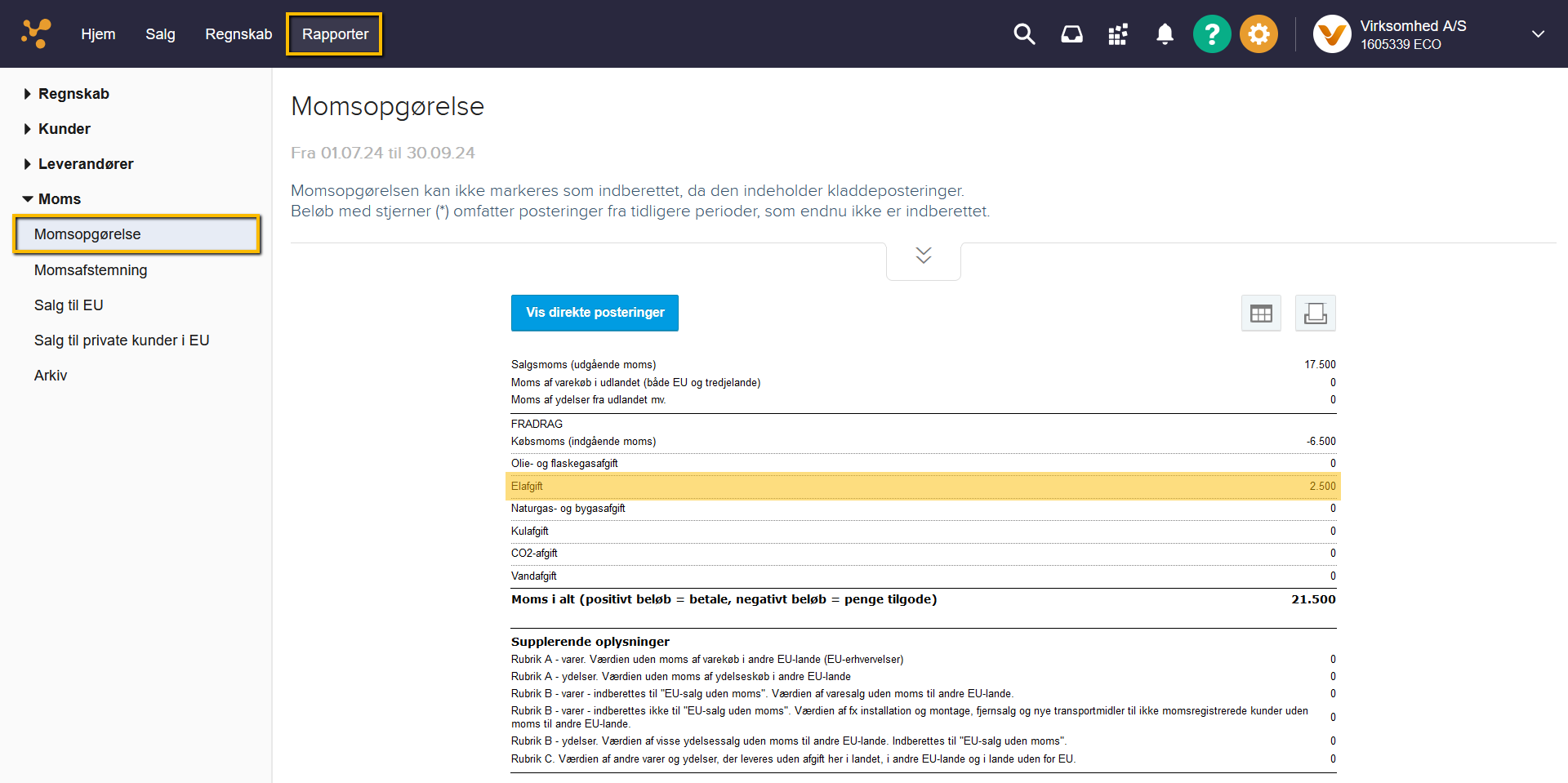Expand the report filter chevron
The height and width of the screenshot is (783, 1568).
pyautogui.click(x=923, y=255)
